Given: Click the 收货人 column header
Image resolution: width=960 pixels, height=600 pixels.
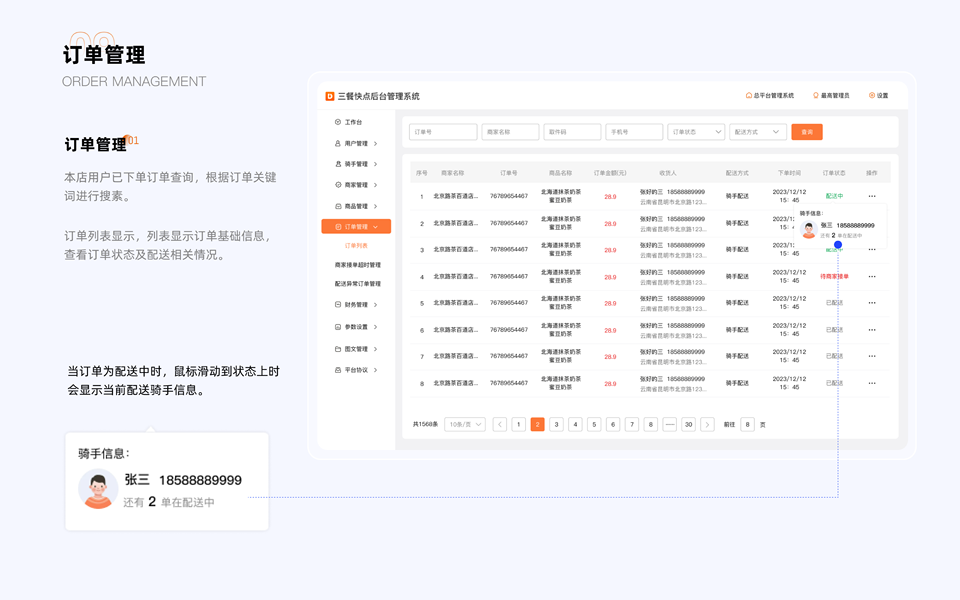Looking at the screenshot, I should pyautogui.click(x=668, y=173).
